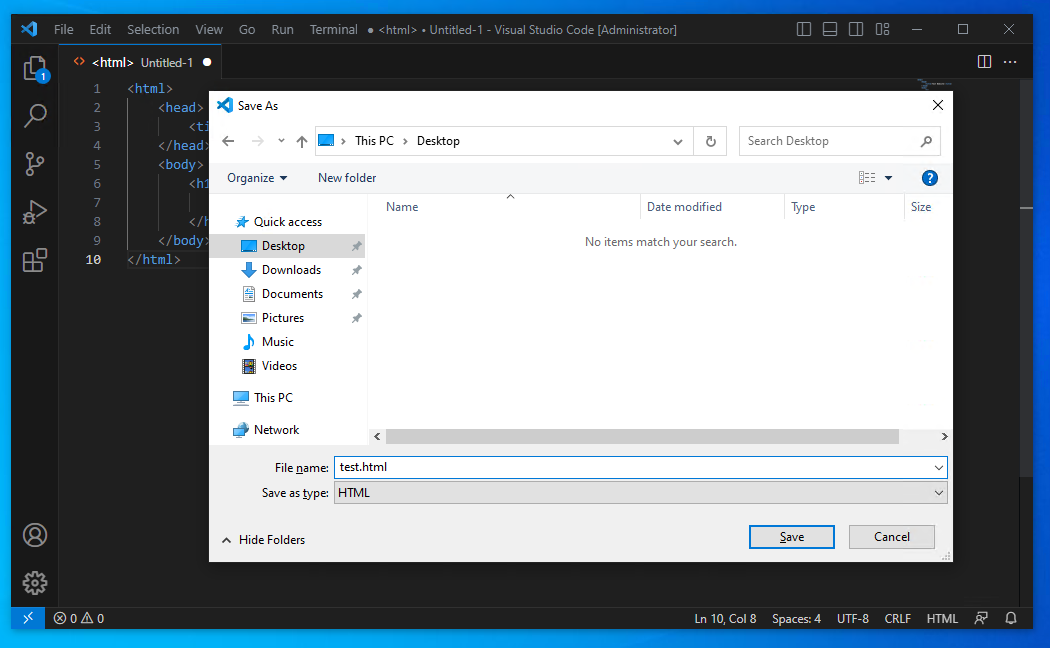
Task: Toggle primary side bar layout icon
Action: click(804, 29)
